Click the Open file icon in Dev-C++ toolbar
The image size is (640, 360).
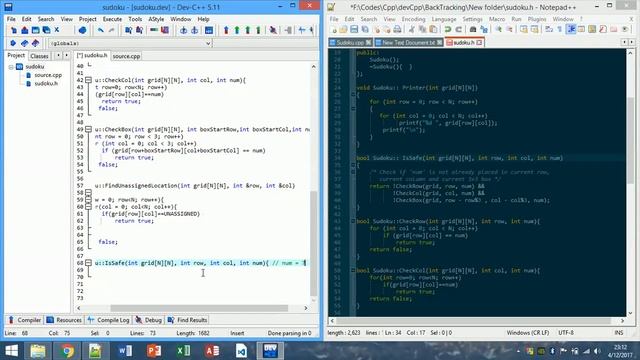pyautogui.click(x=24, y=30)
